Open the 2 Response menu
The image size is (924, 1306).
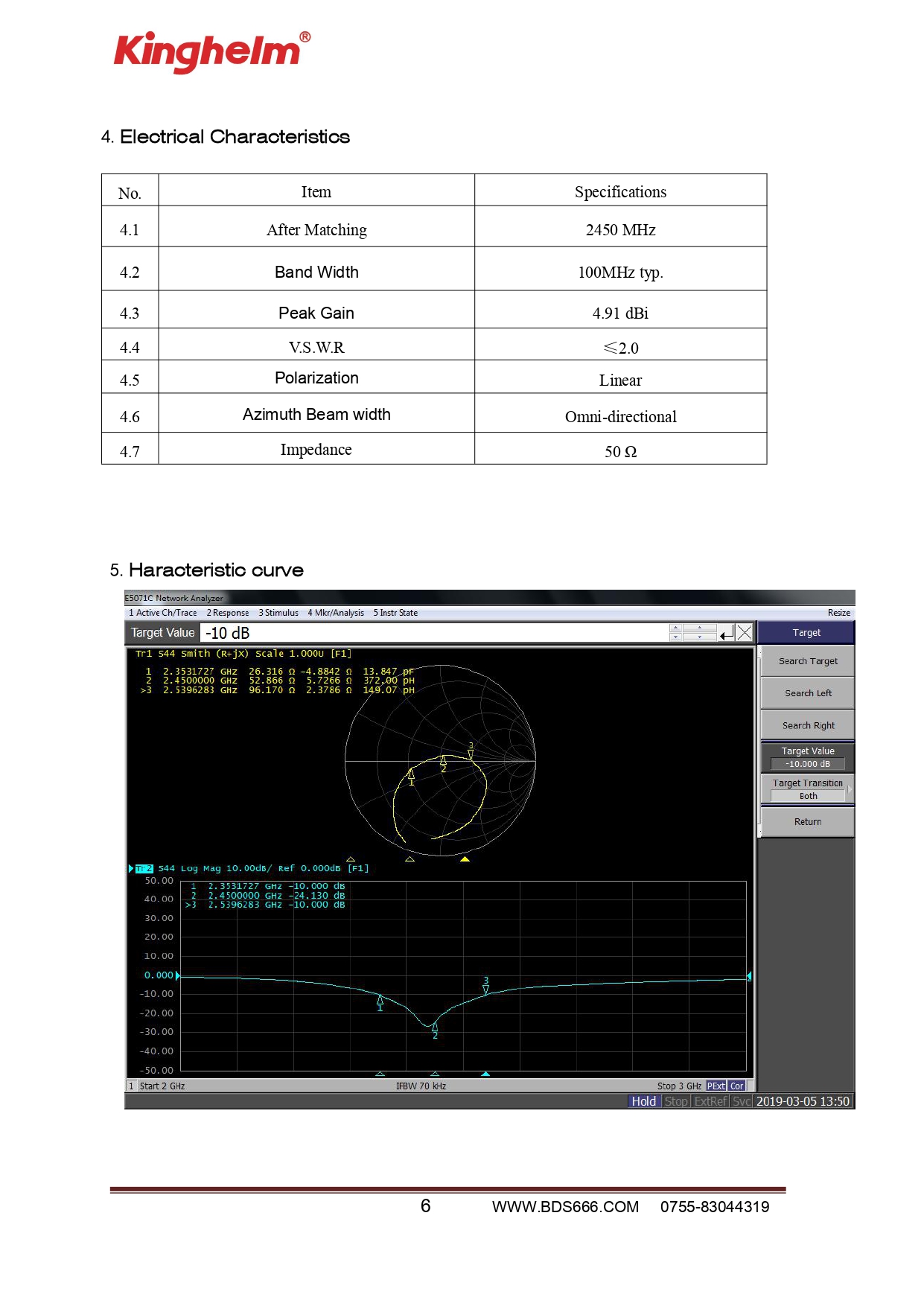228,613
